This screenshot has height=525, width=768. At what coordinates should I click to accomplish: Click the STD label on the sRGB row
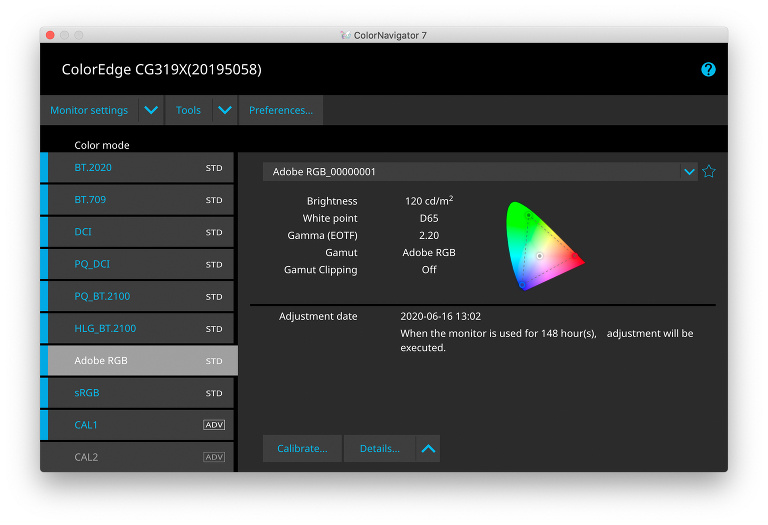point(214,393)
